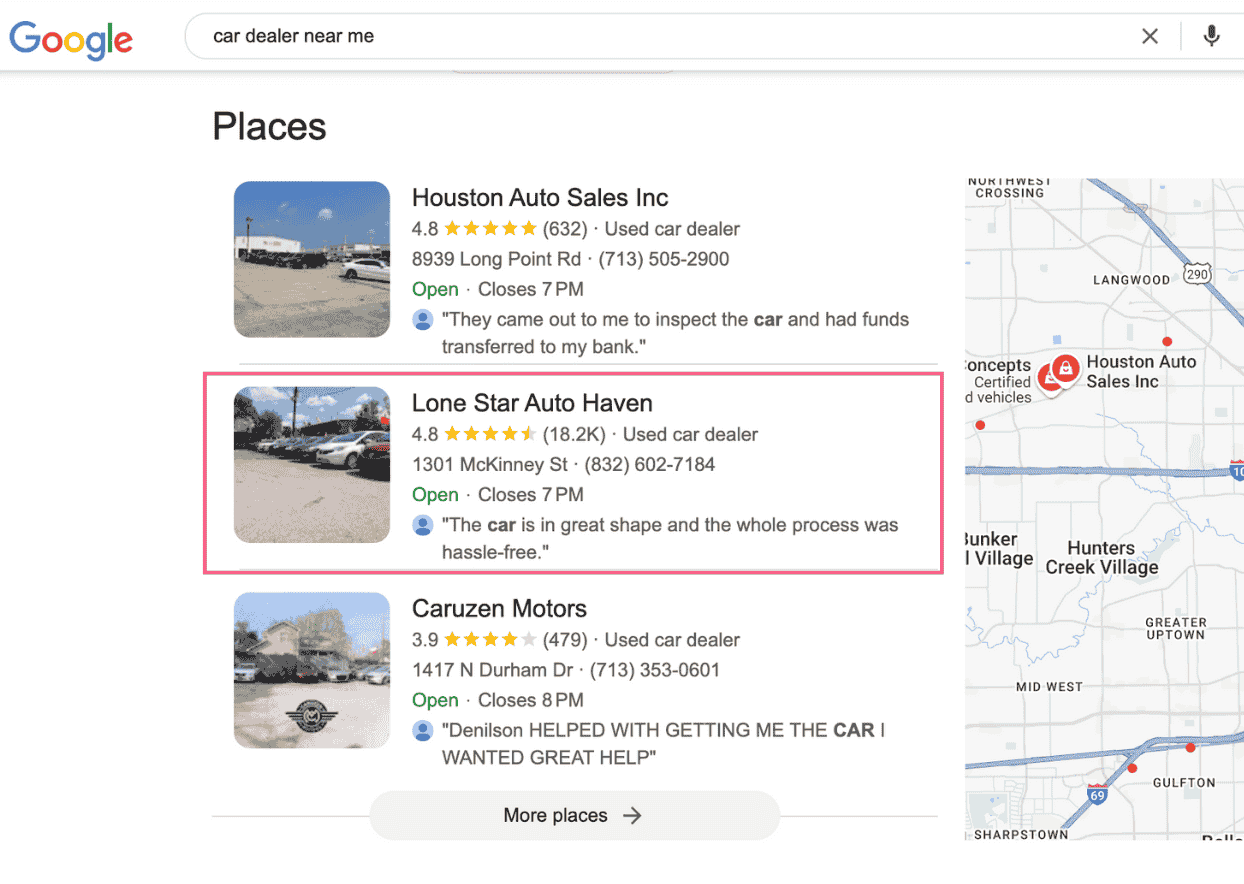Viewport: 1244px width, 884px height.
Task: Click 'Closes 8 PM' hours for Caruzen Motors
Action: pos(531,700)
